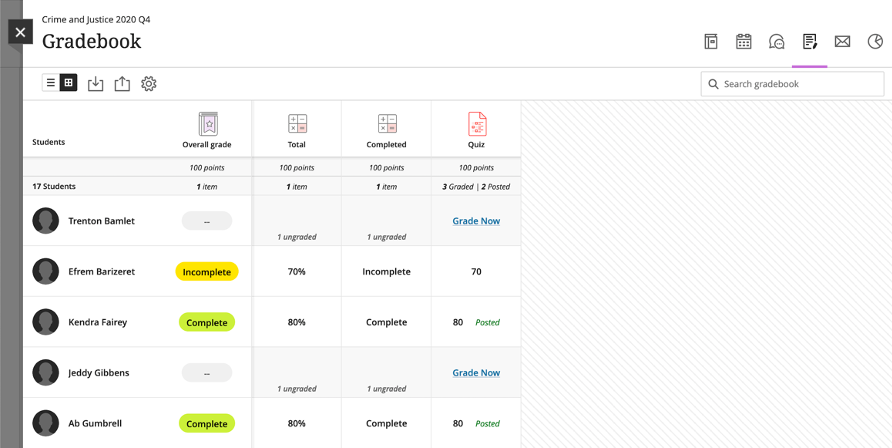Click Jeddy Gibbens's Completed 1 ungraded cell
892x448 pixels.
click(x=386, y=372)
